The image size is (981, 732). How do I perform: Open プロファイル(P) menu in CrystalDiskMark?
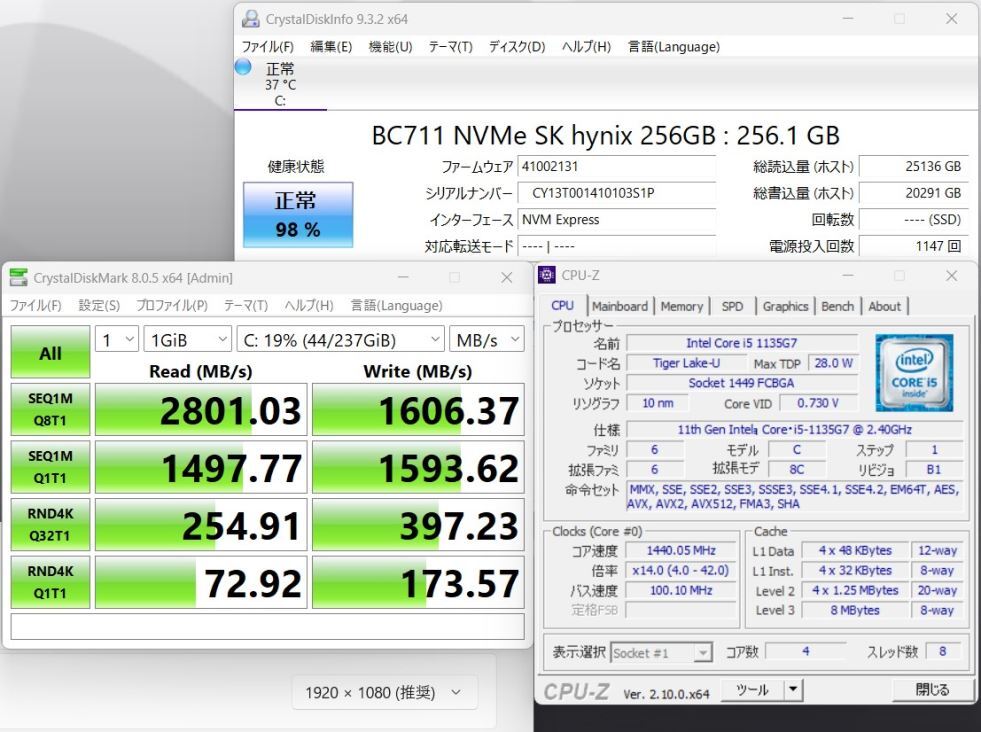[171, 305]
